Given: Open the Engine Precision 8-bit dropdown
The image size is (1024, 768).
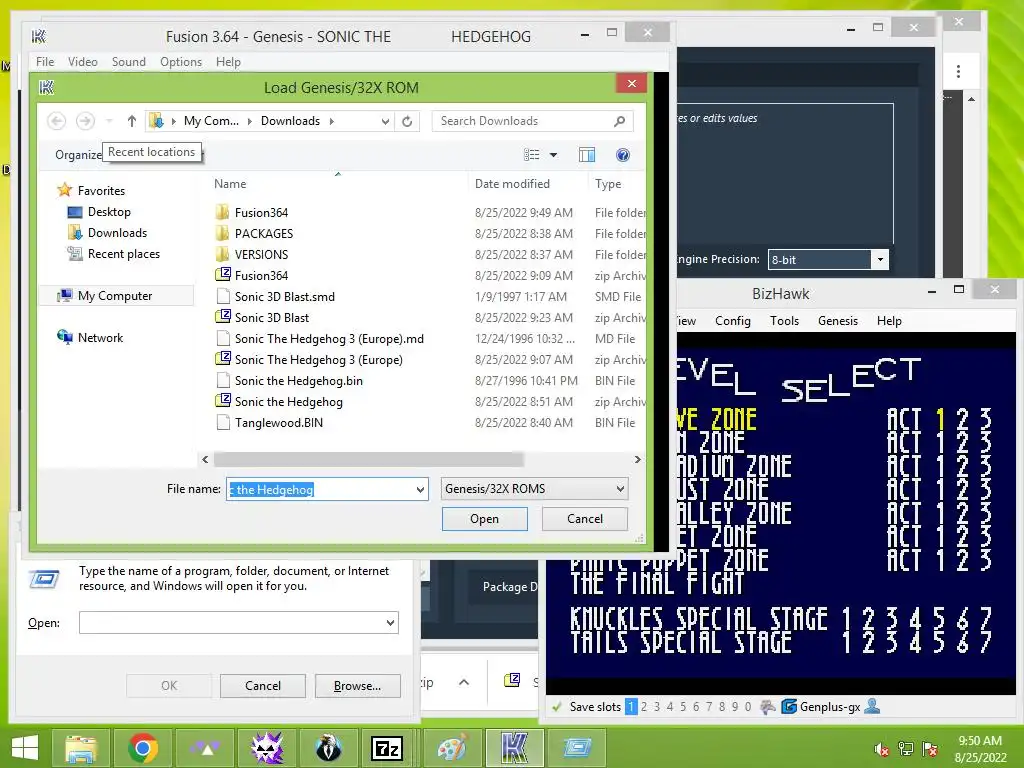Looking at the screenshot, I should [880, 259].
